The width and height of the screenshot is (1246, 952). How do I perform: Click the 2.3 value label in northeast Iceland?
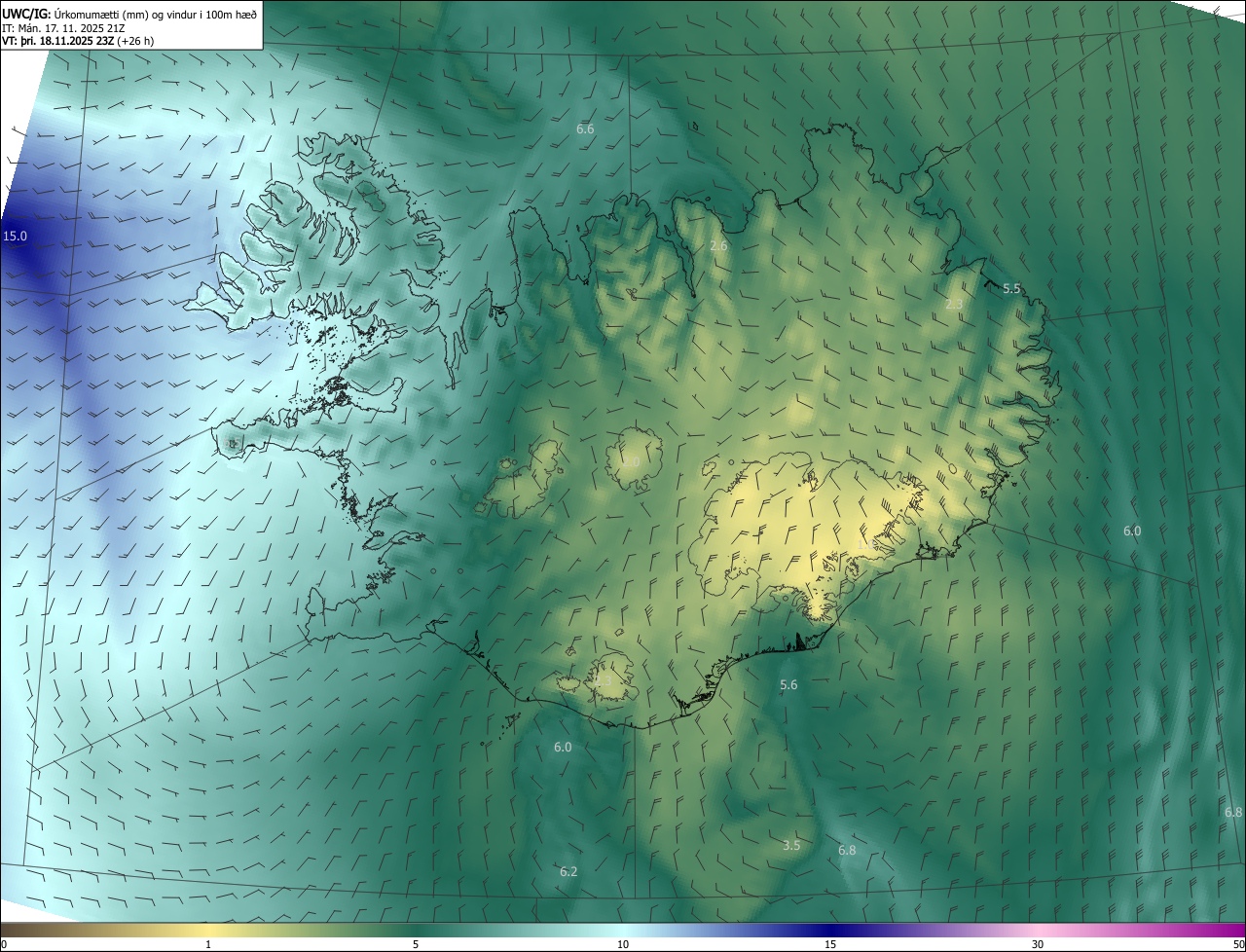(954, 305)
